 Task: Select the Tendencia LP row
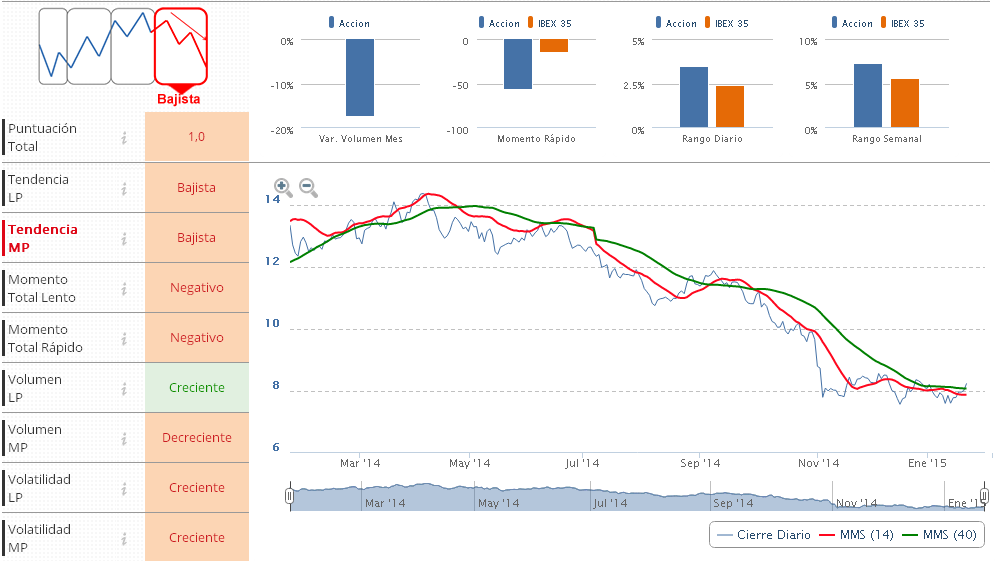tap(126, 188)
